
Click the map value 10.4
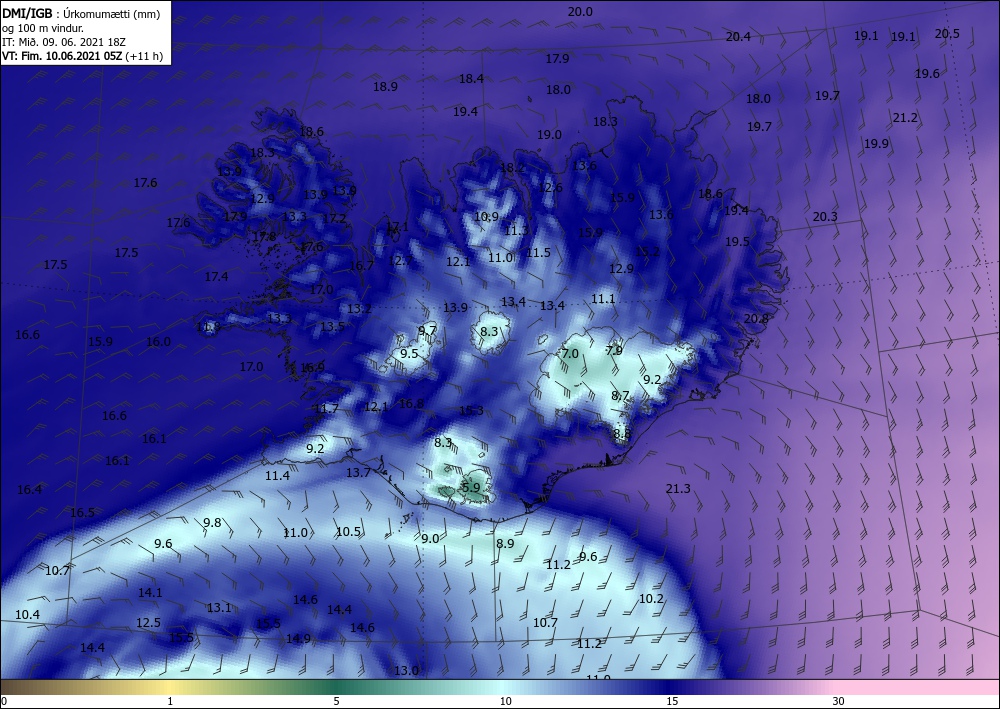click(x=27, y=615)
